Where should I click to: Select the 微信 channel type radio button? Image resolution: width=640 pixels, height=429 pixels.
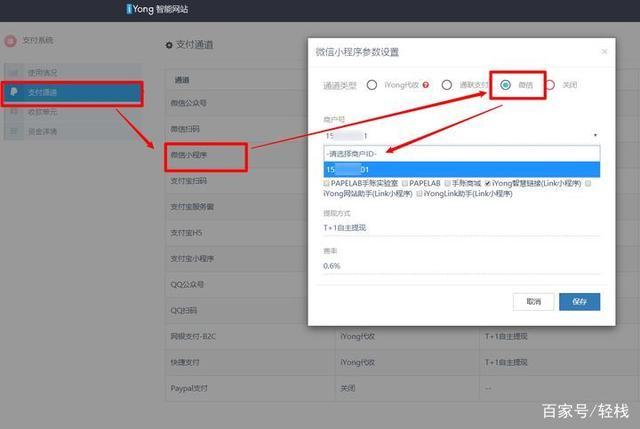point(506,85)
